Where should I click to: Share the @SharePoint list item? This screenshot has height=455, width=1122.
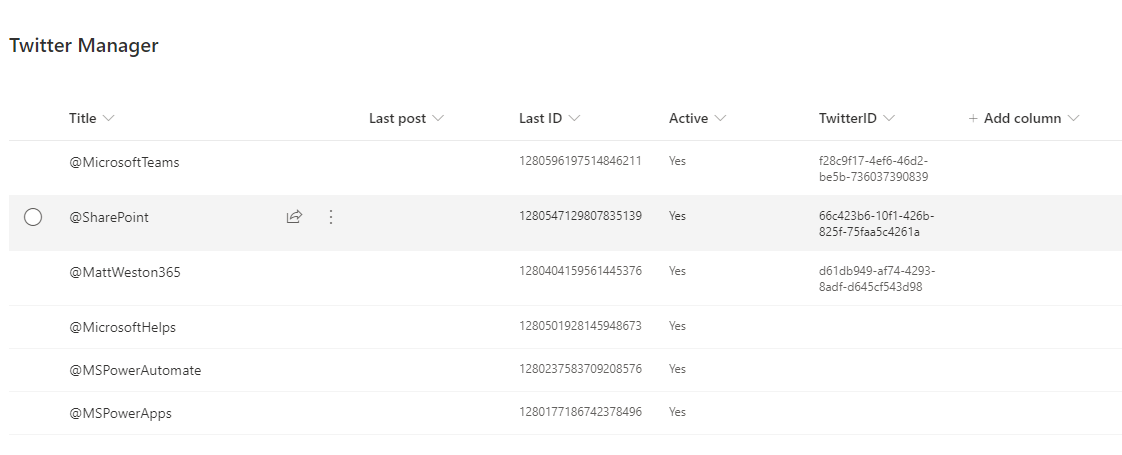click(x=294, y=217)
